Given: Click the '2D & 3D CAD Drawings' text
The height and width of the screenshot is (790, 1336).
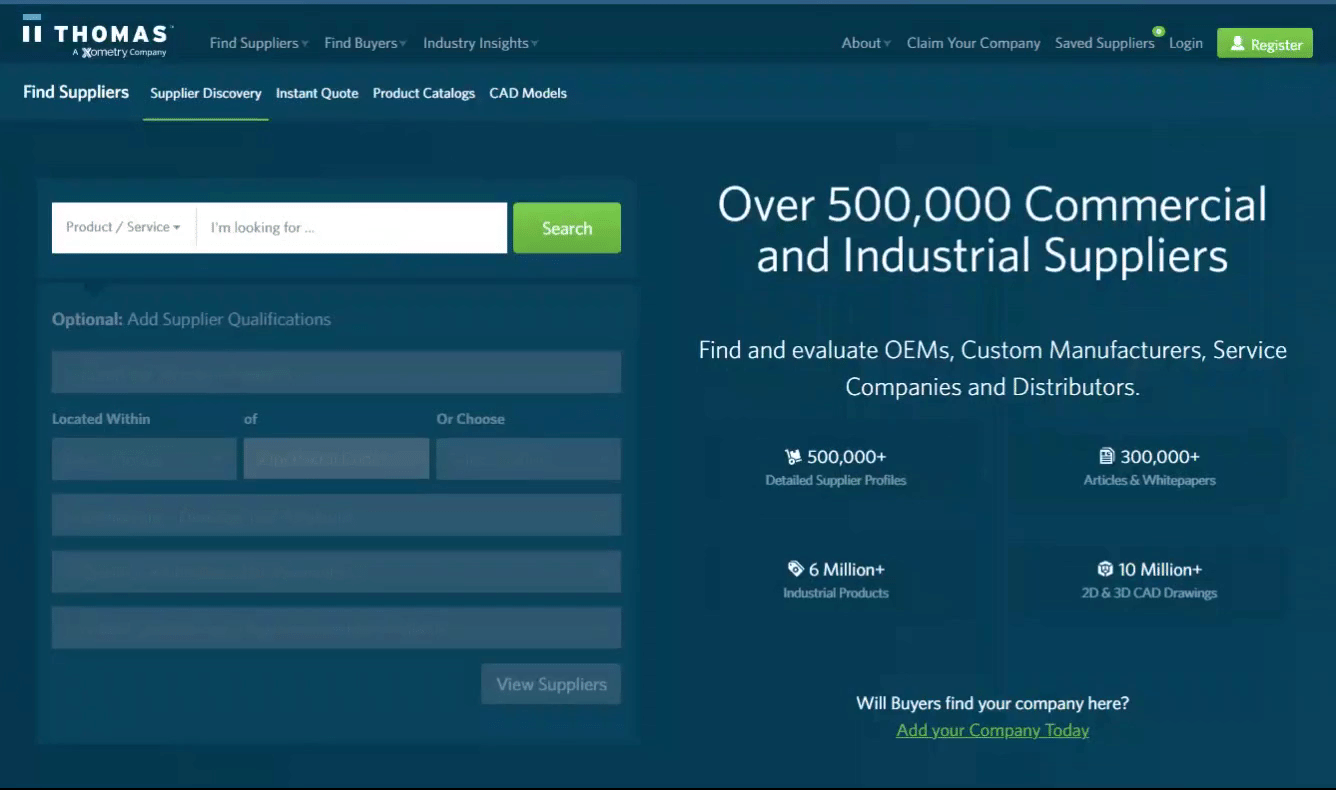Looking at the screenshot, I should coord(1150,593).
